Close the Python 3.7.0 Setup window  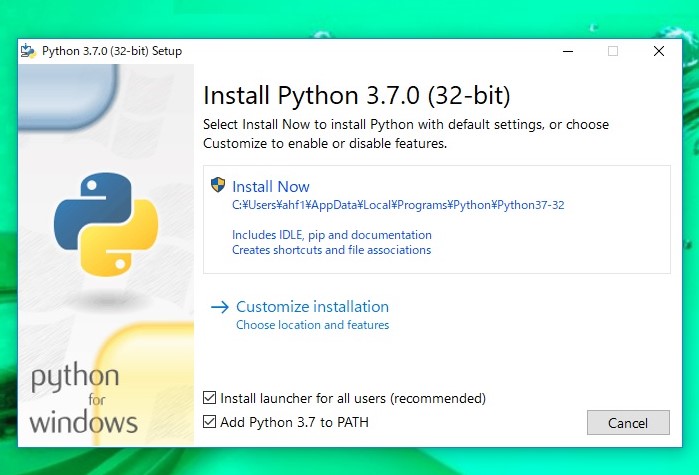coord(659,51)
